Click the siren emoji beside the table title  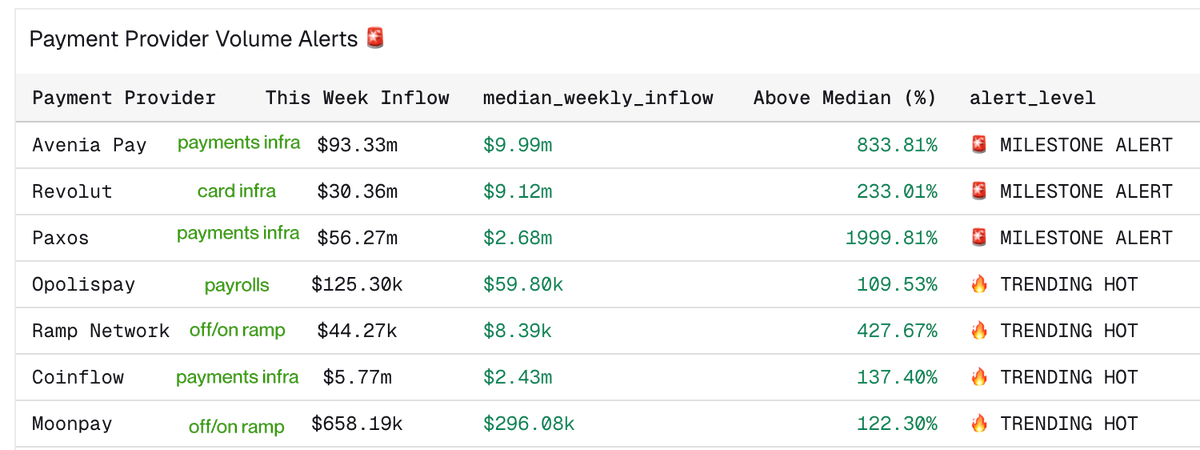pos(375,38)
